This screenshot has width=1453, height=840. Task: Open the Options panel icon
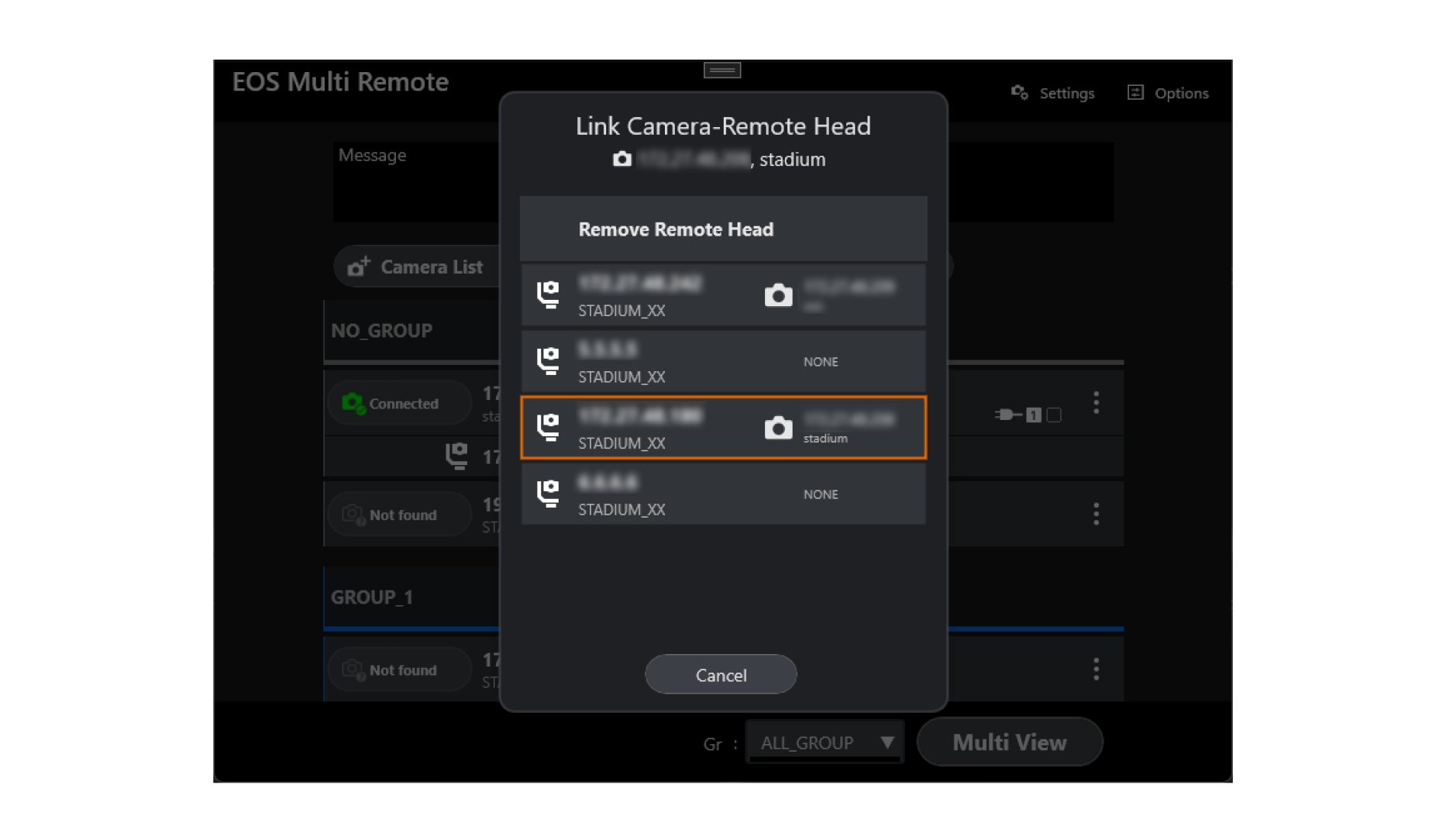pyautogui.click(x=1135, y=92)
